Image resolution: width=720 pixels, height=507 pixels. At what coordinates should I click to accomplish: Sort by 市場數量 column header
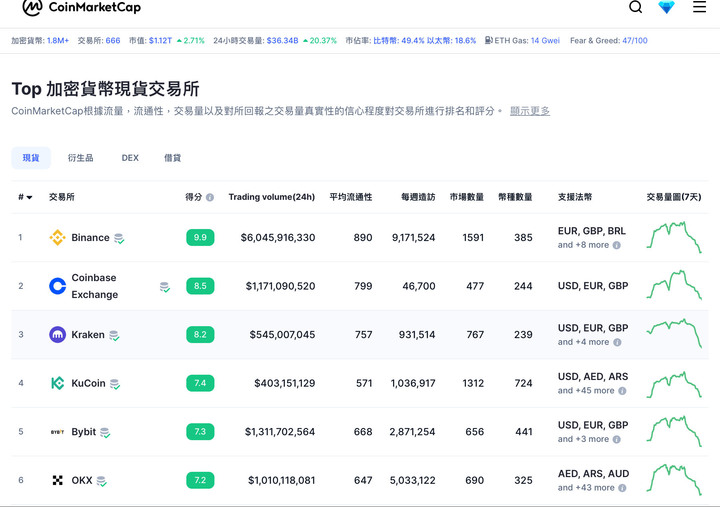pos(467,197)
